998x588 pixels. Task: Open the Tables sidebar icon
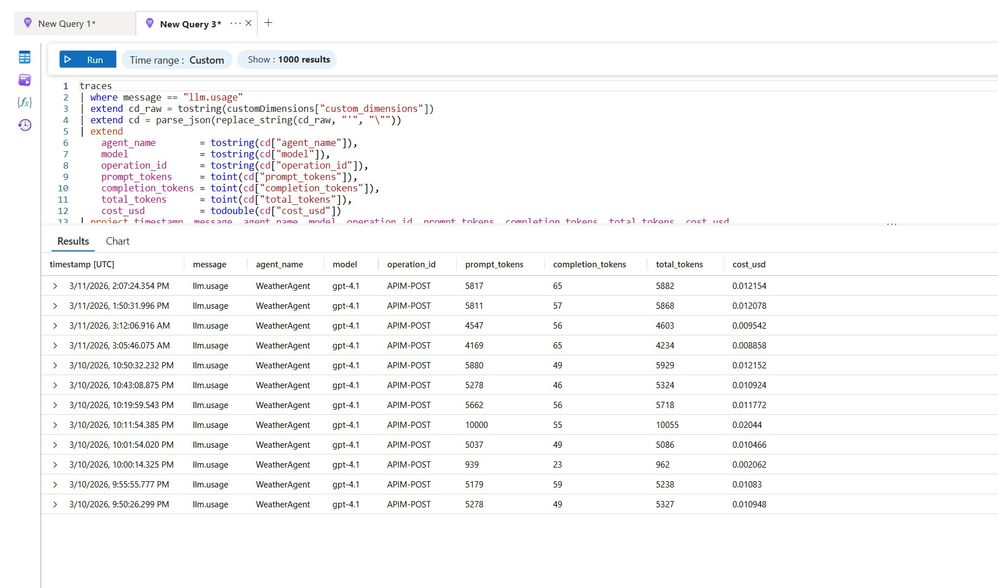click(x=25, y=57)
